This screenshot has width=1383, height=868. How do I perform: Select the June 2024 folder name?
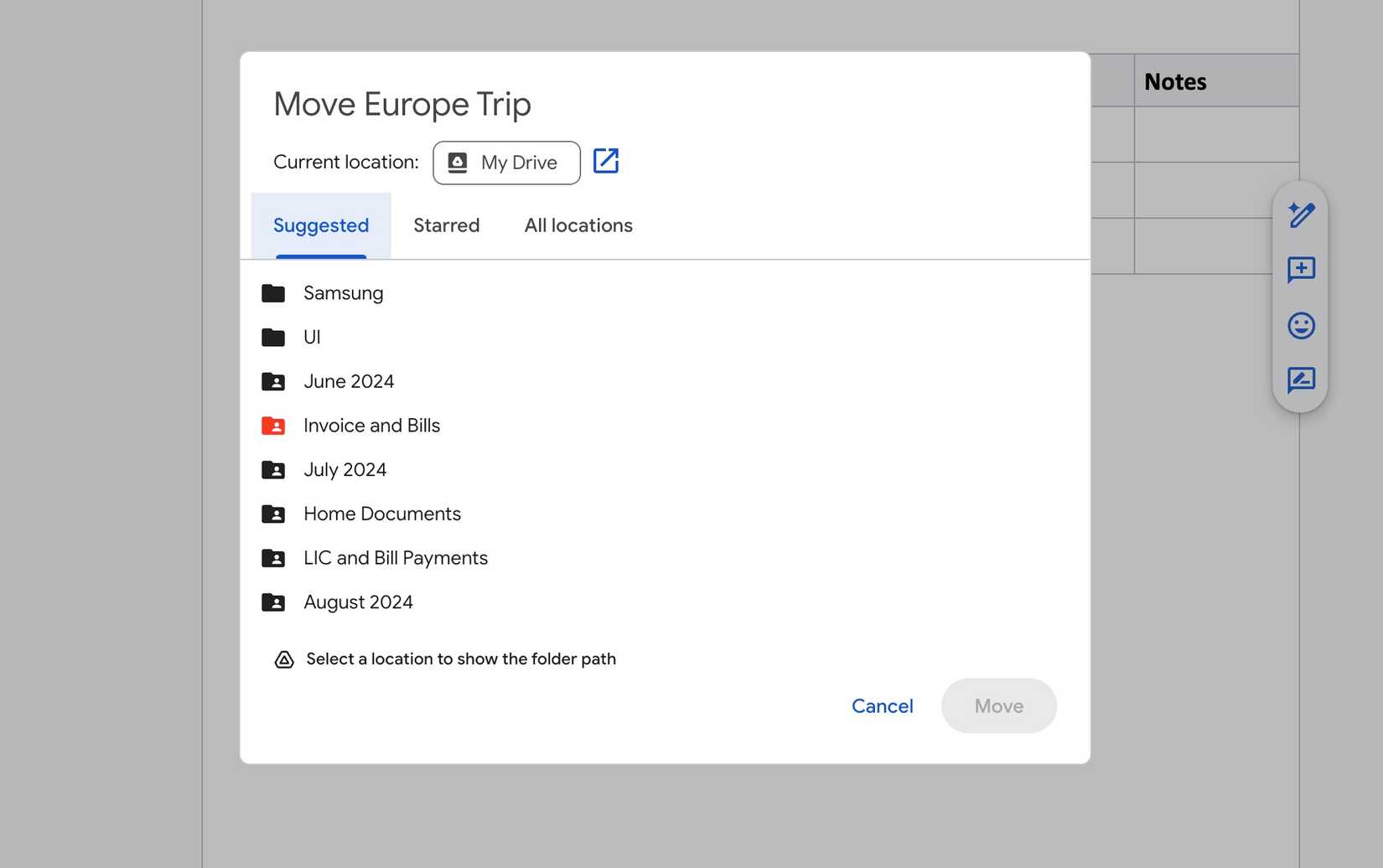coord(349,381)
